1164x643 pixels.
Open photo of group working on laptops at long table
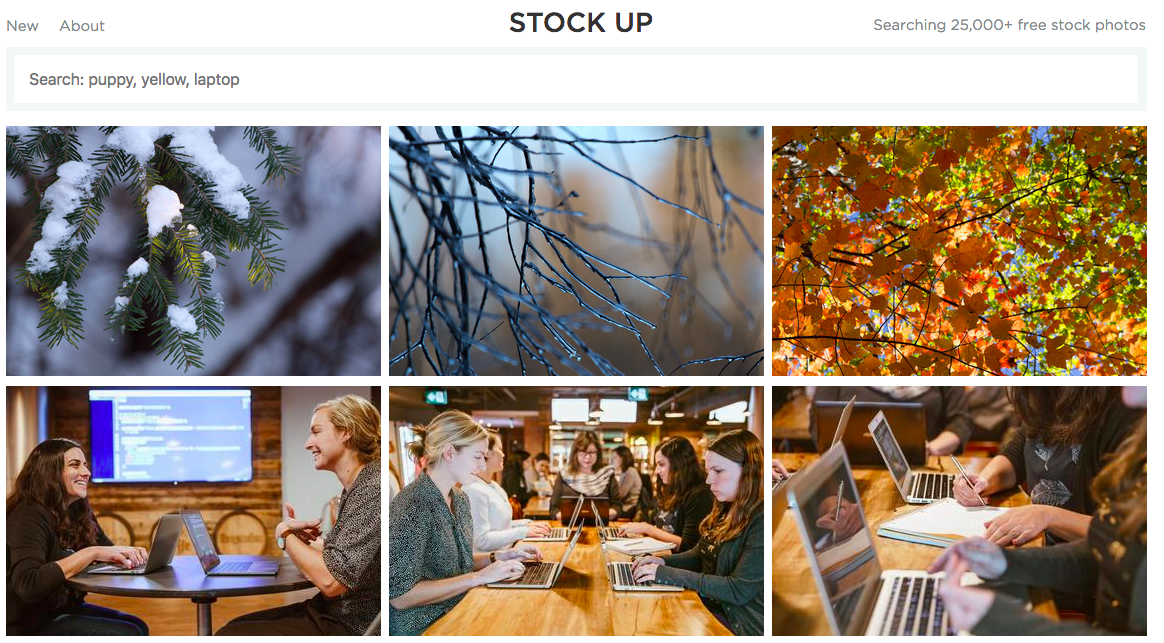coord(576,511)
